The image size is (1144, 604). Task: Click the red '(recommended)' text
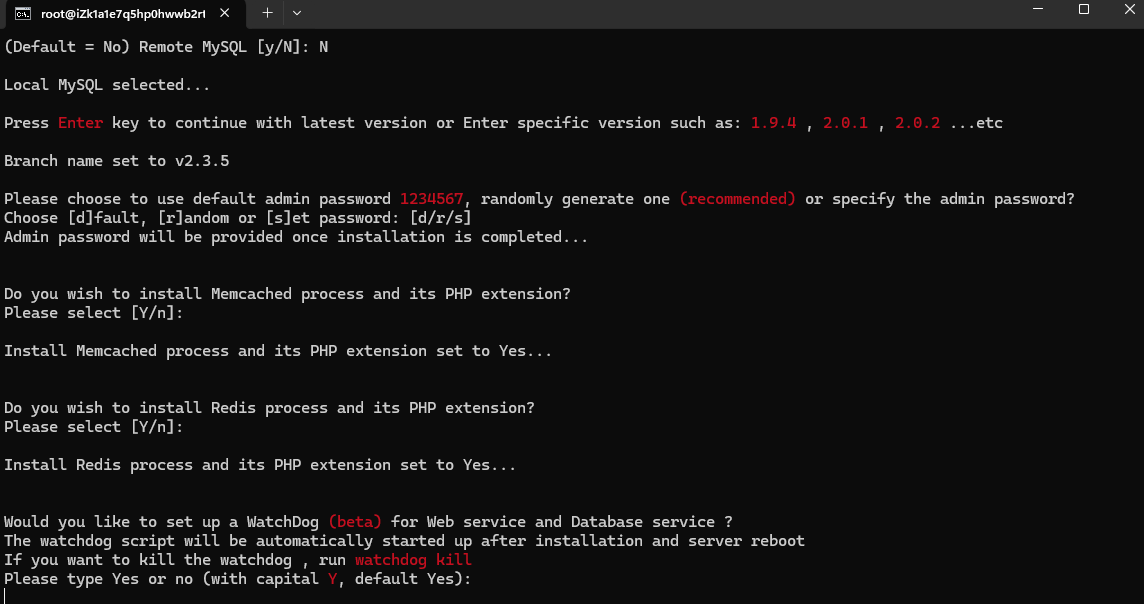tap(738, 199)
